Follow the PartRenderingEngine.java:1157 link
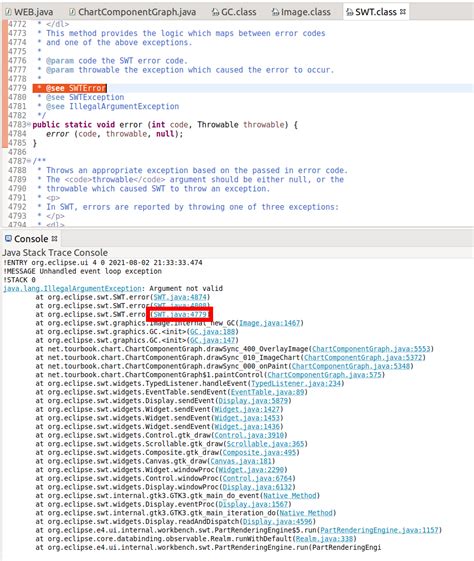474x561 pixels. pyautogui.click(x=379, y=530)
